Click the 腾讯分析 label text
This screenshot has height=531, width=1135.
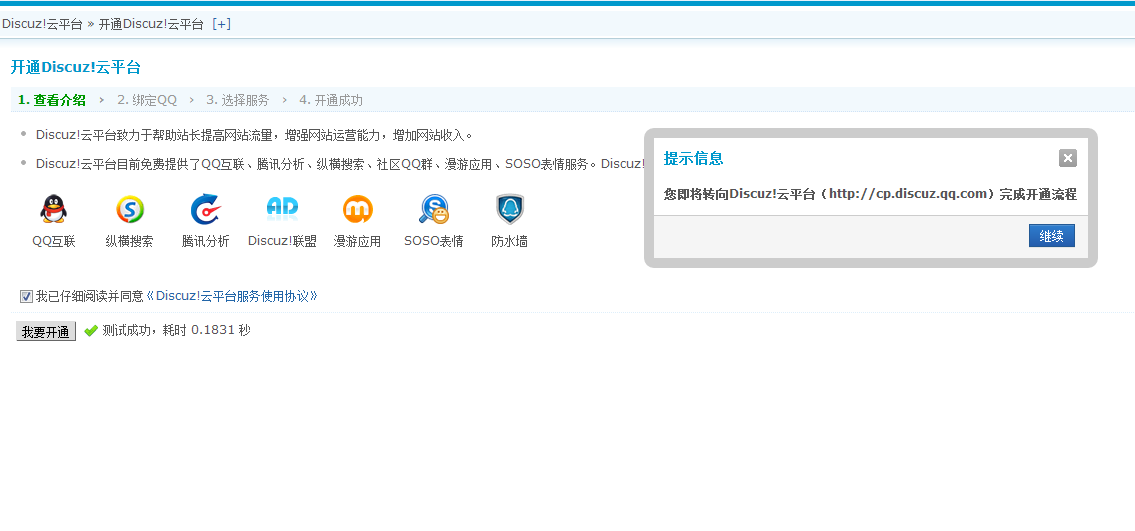[x=206, y=242]
